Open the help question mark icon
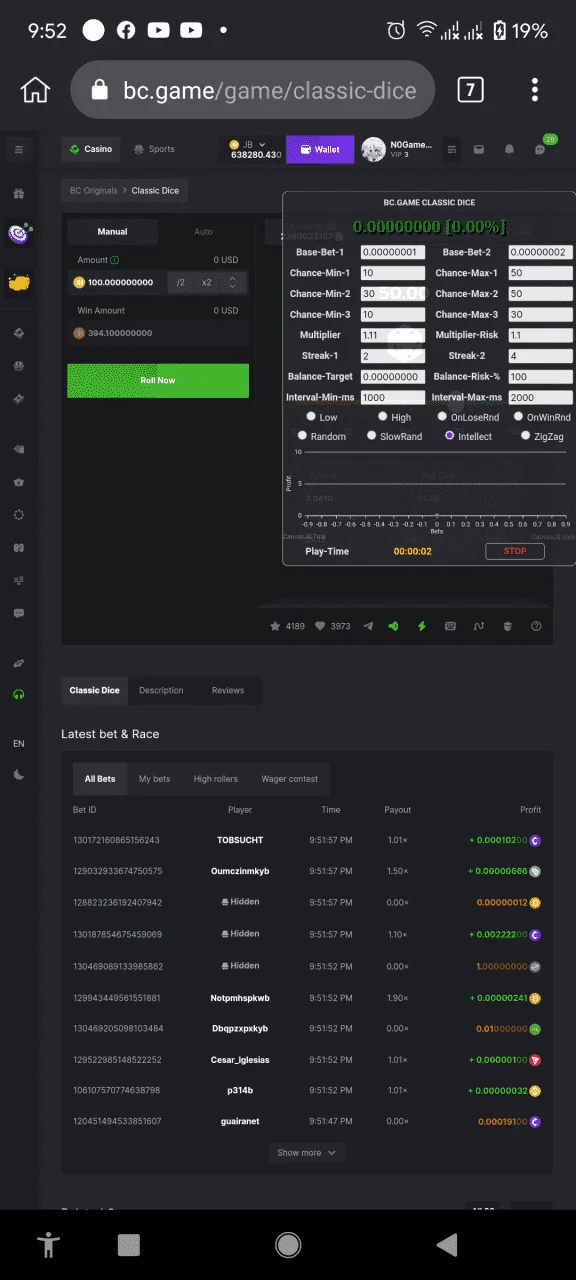Image resolution: width=576 pixels, height=1280 pixels. (536, 626)
